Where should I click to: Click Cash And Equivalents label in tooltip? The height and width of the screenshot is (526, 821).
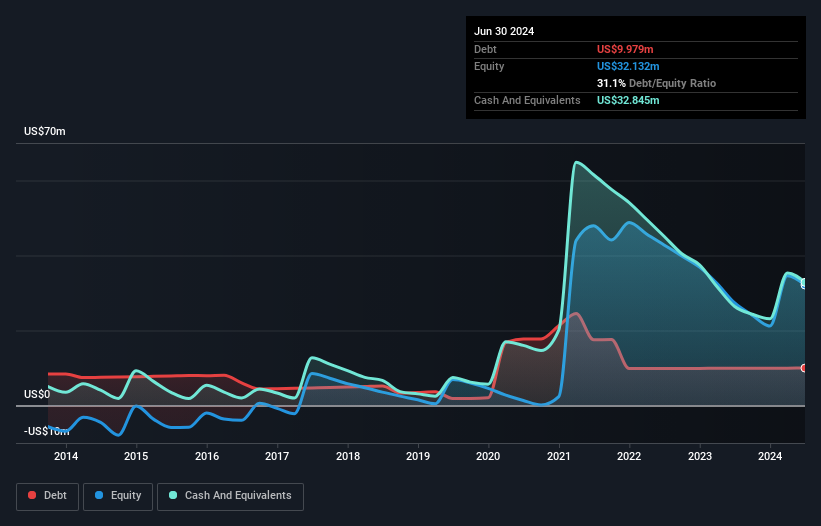tap(527, 100)
